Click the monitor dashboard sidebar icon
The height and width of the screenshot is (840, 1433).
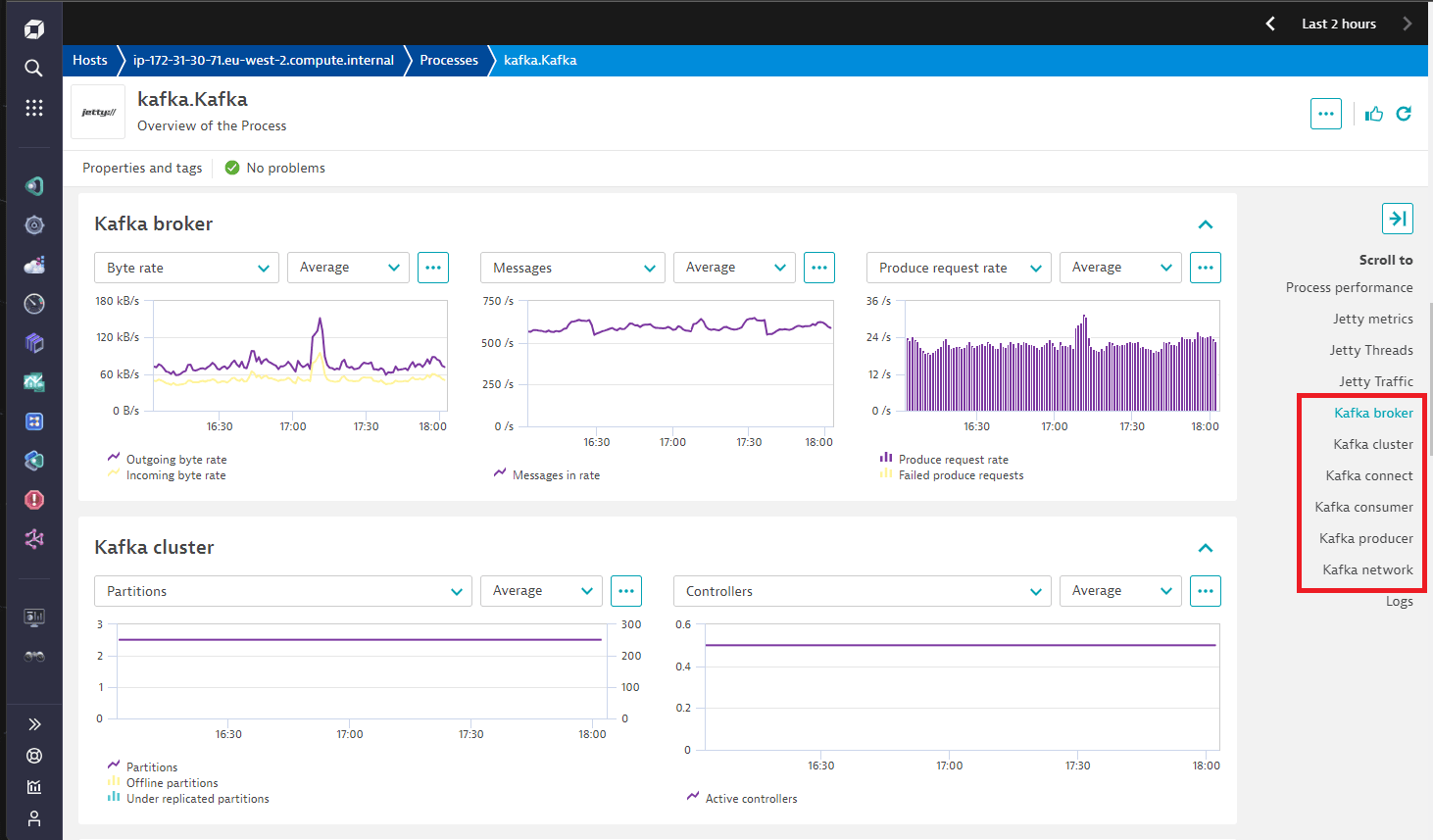(x=33, y=618)
